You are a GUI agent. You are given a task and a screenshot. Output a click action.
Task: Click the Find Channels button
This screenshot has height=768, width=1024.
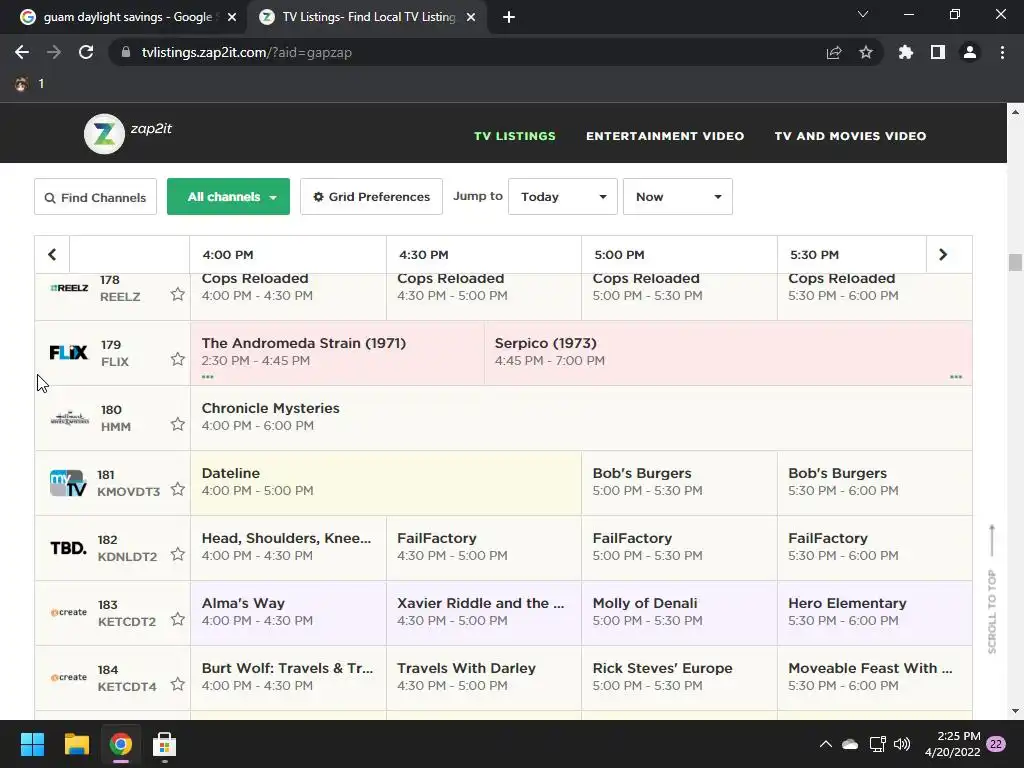[x=95, y=197]
